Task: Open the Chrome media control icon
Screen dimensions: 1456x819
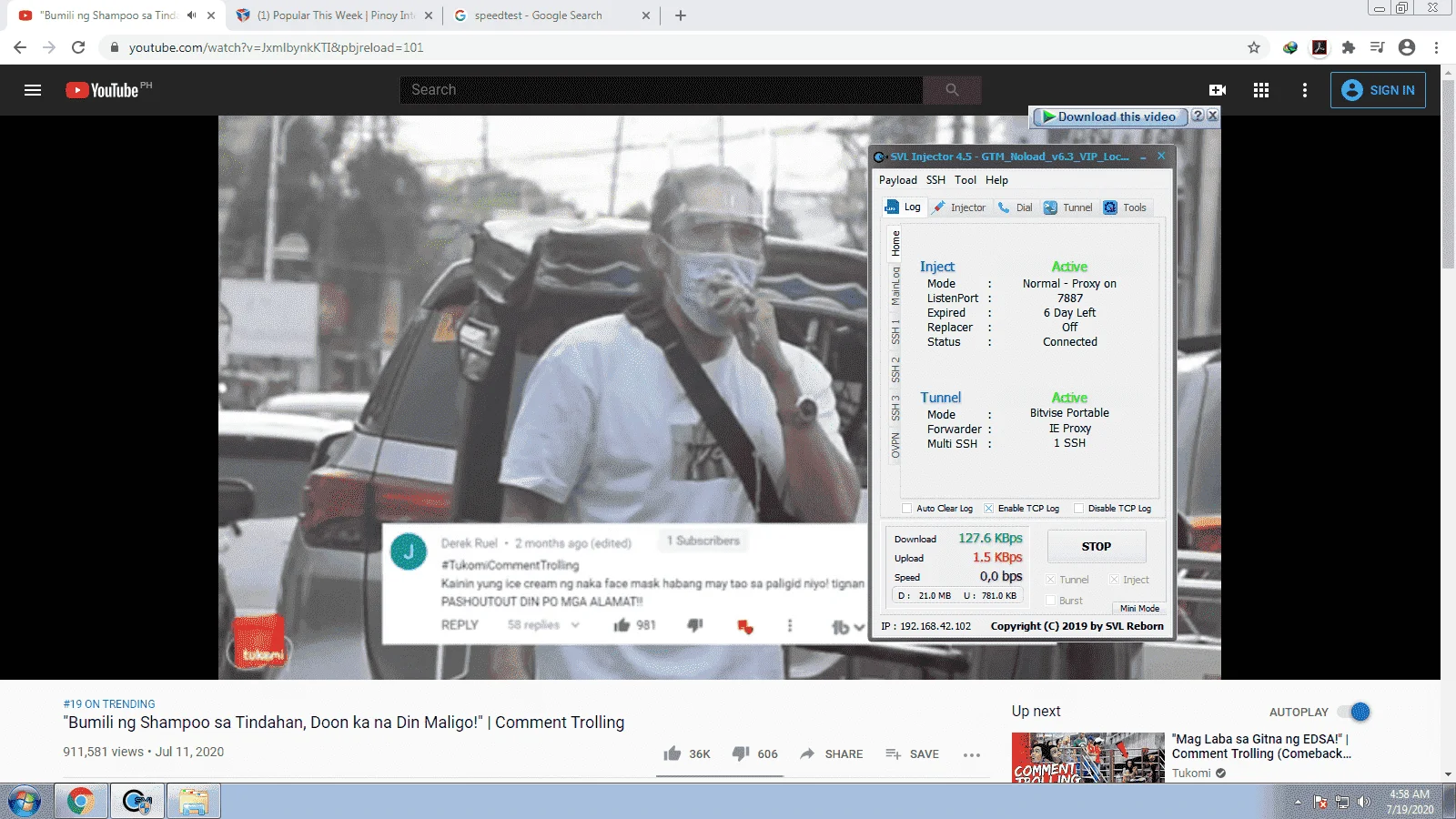Action: [1378, 47]
